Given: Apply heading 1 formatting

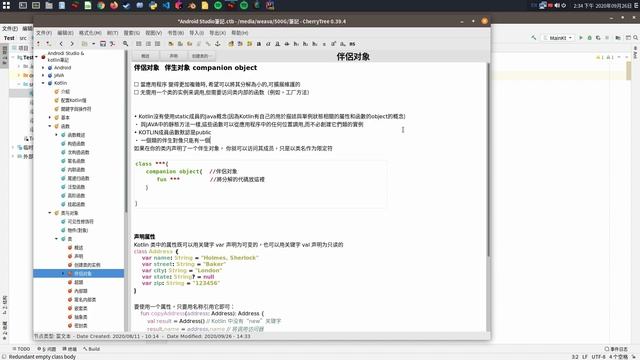Looking at the screenshot, I should [x=296, y=44].
